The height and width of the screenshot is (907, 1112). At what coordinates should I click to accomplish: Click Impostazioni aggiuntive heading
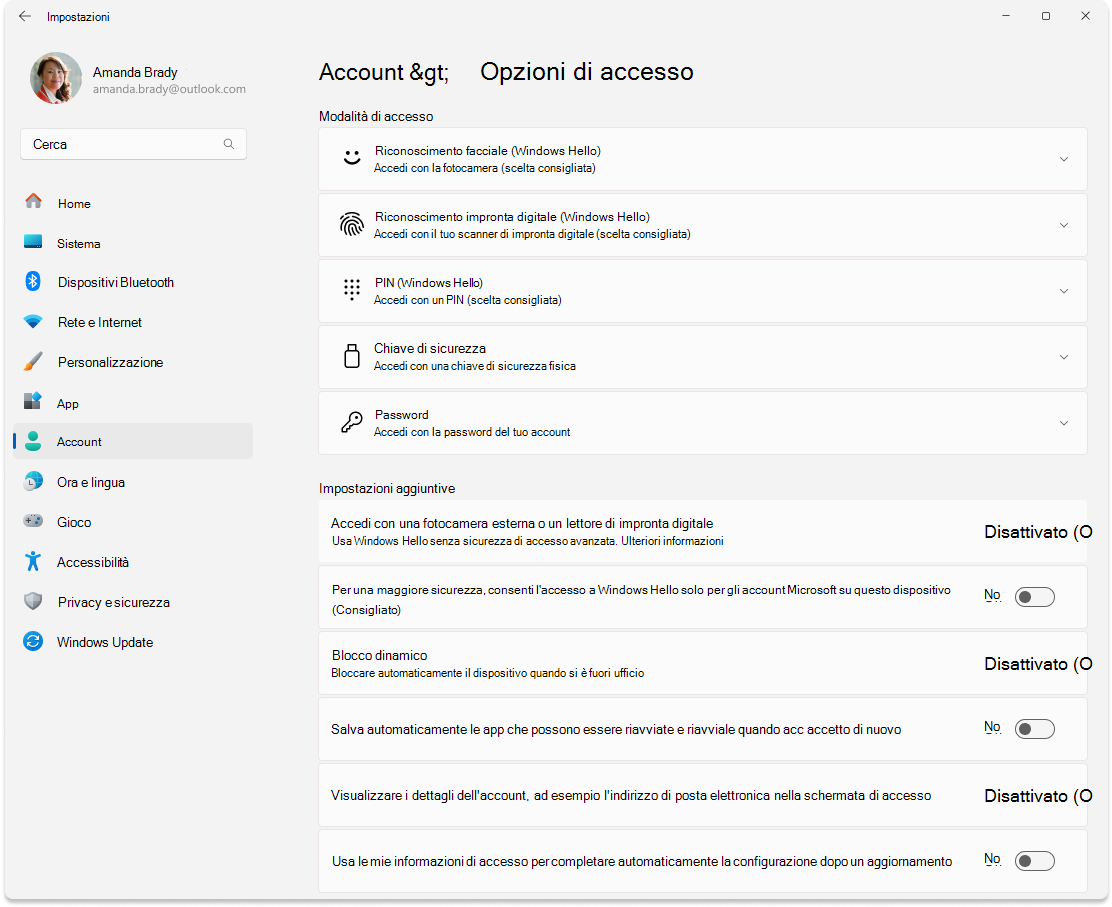[x=387, y=488]
